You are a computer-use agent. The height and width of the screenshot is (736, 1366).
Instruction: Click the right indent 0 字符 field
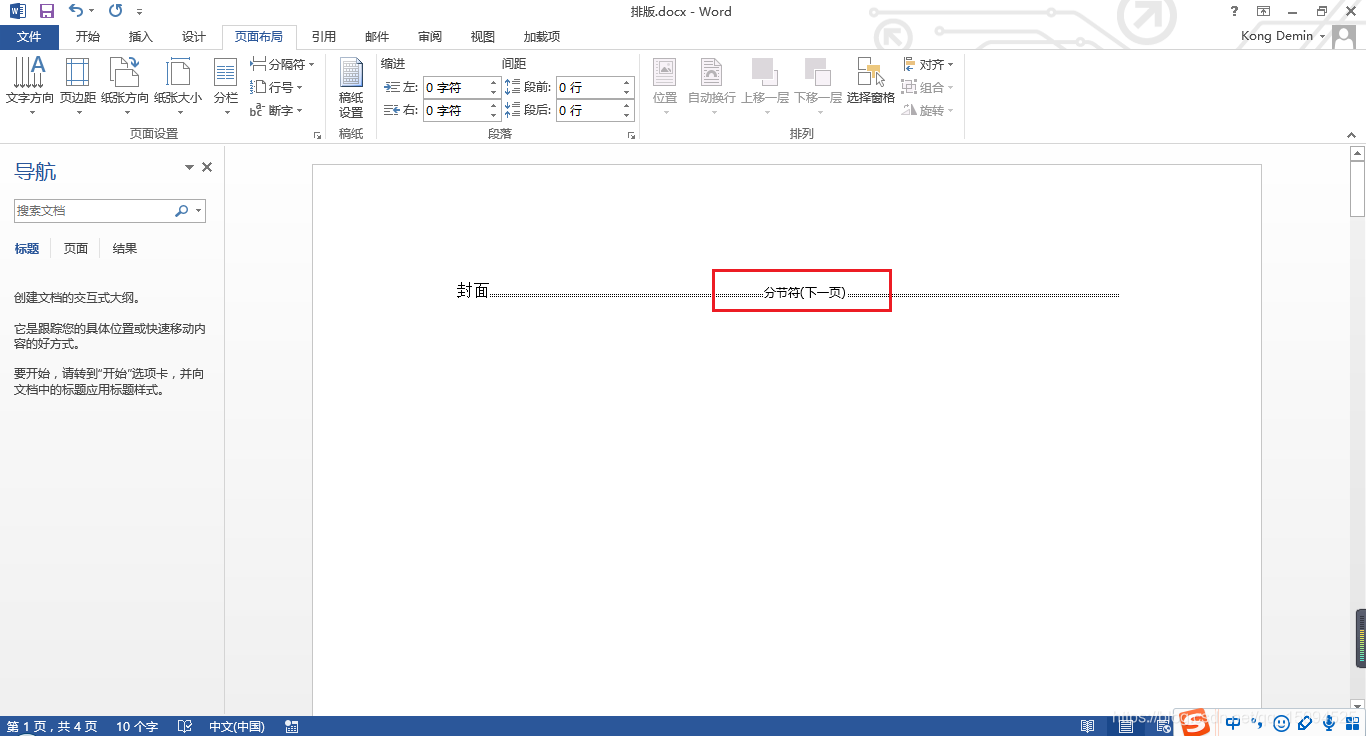pos(455,110)
